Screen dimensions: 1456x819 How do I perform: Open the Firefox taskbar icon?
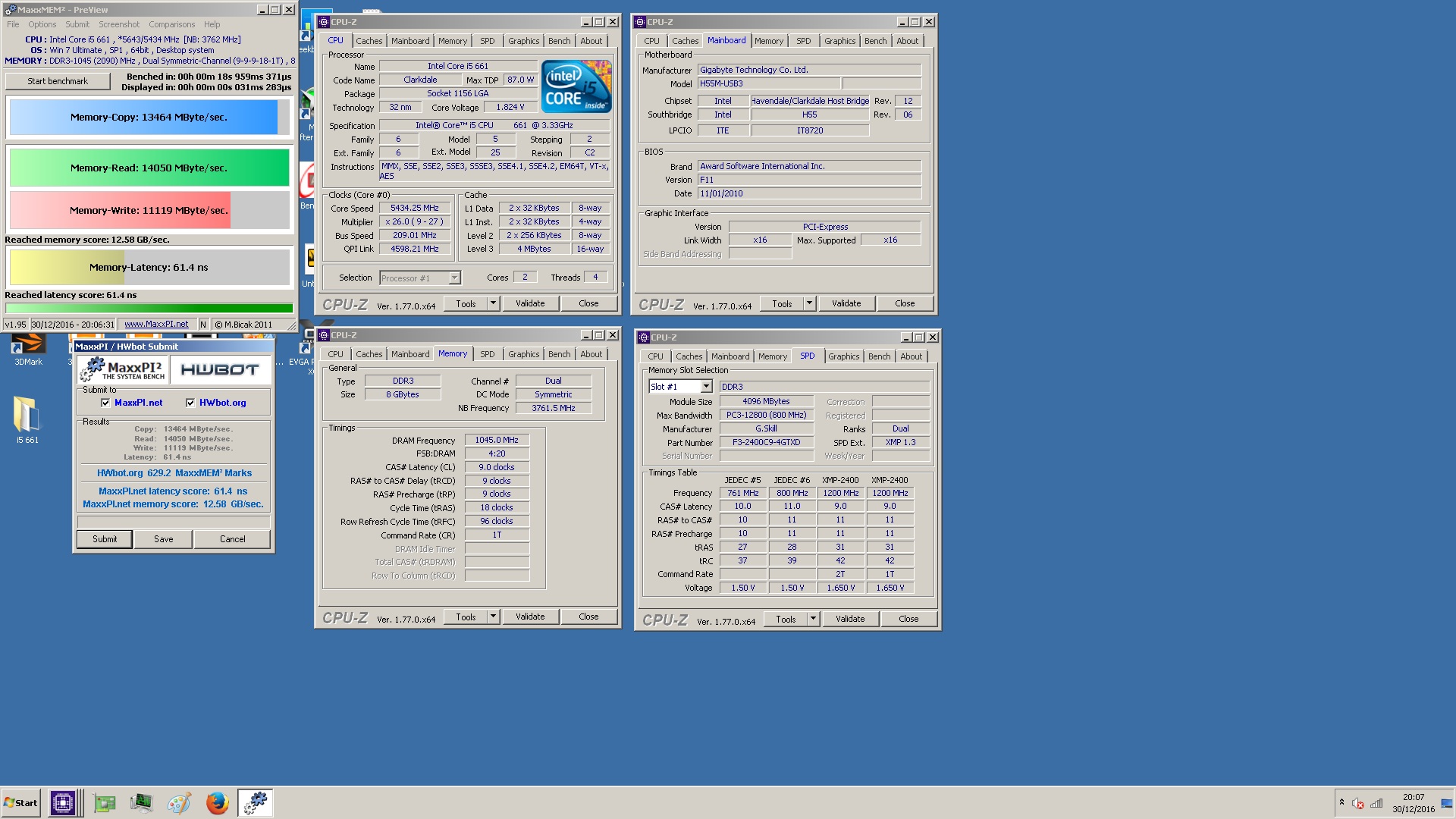tap(218, 802)
